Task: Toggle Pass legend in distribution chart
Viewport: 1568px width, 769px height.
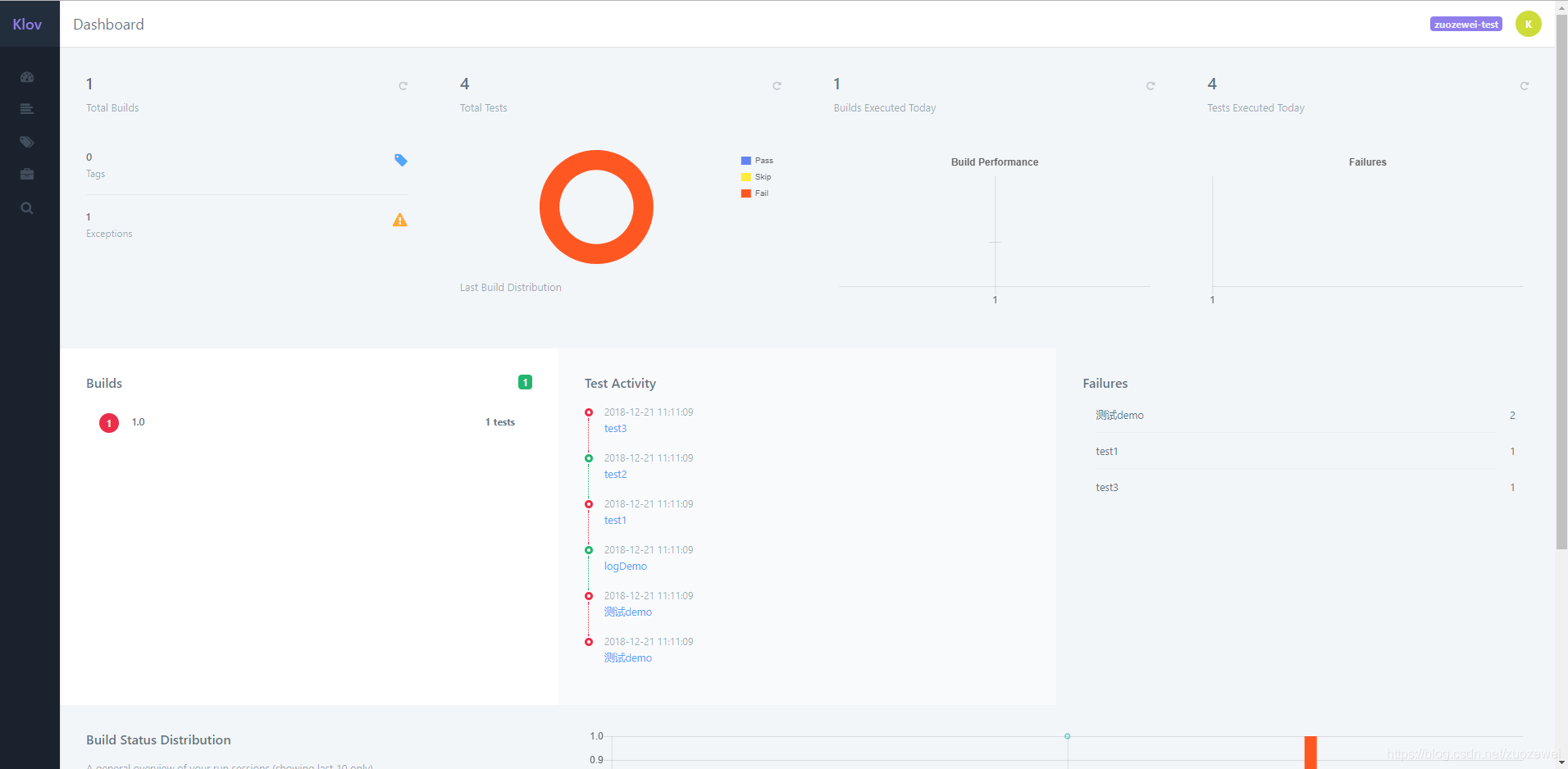Action: pyautogui.click(x=757, y=161)
